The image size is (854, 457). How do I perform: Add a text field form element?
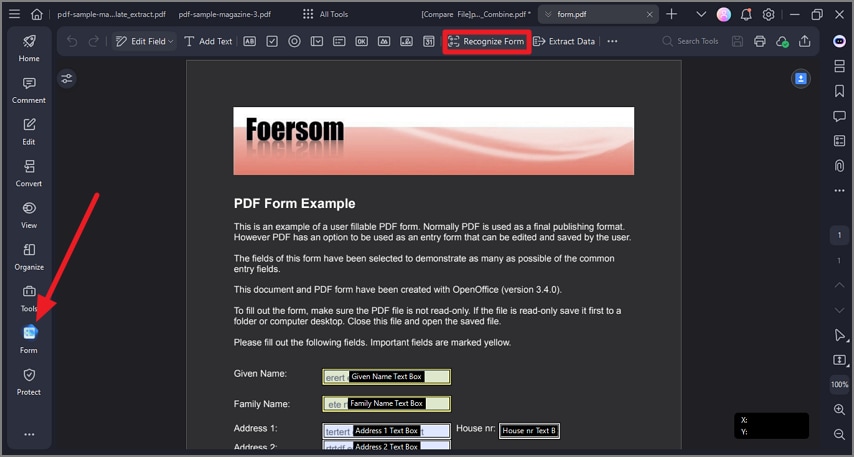(249, 41)
